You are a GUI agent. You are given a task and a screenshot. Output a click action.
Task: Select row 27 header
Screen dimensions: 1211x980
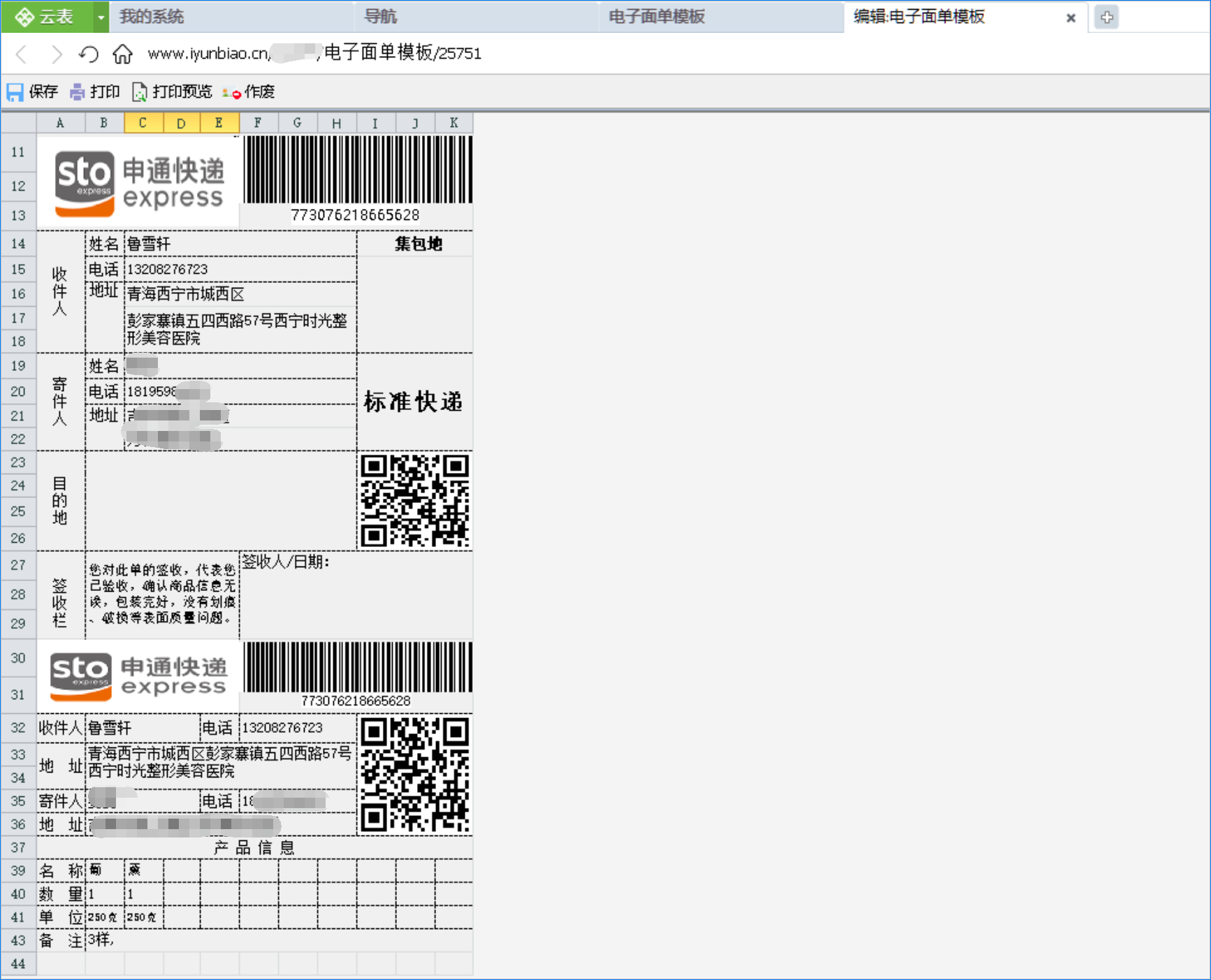18,565
